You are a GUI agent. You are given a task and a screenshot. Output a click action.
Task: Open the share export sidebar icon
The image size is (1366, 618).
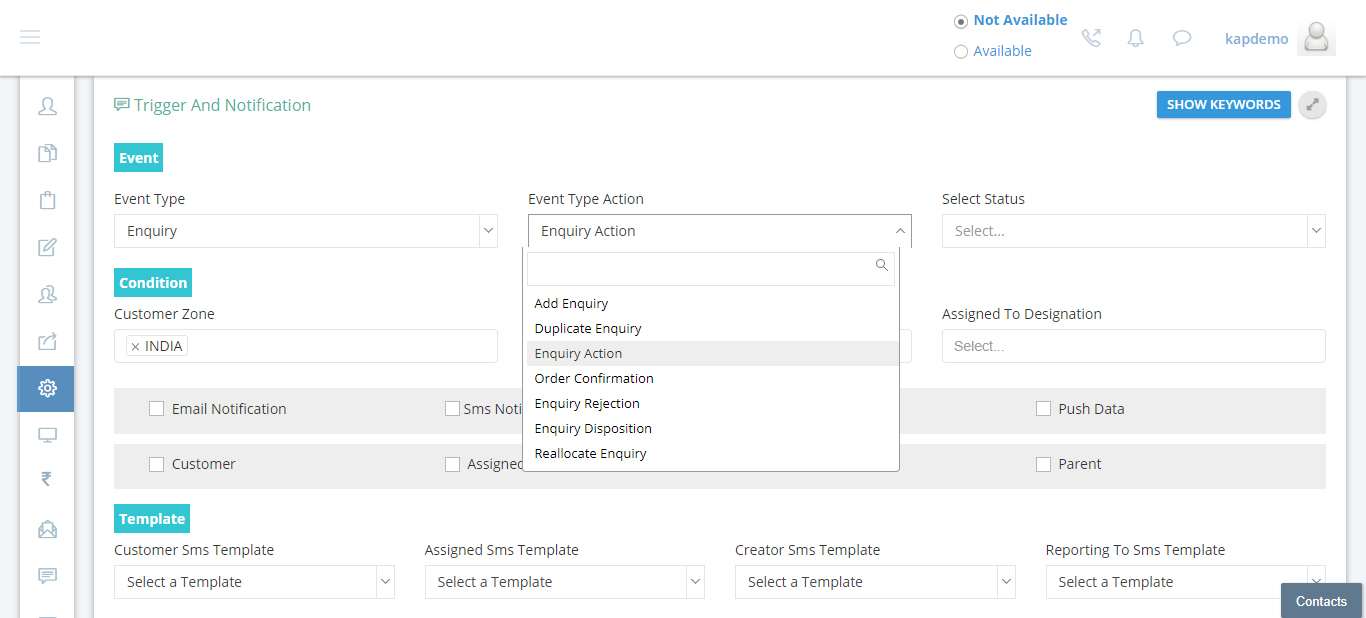[x=47, y=341]
